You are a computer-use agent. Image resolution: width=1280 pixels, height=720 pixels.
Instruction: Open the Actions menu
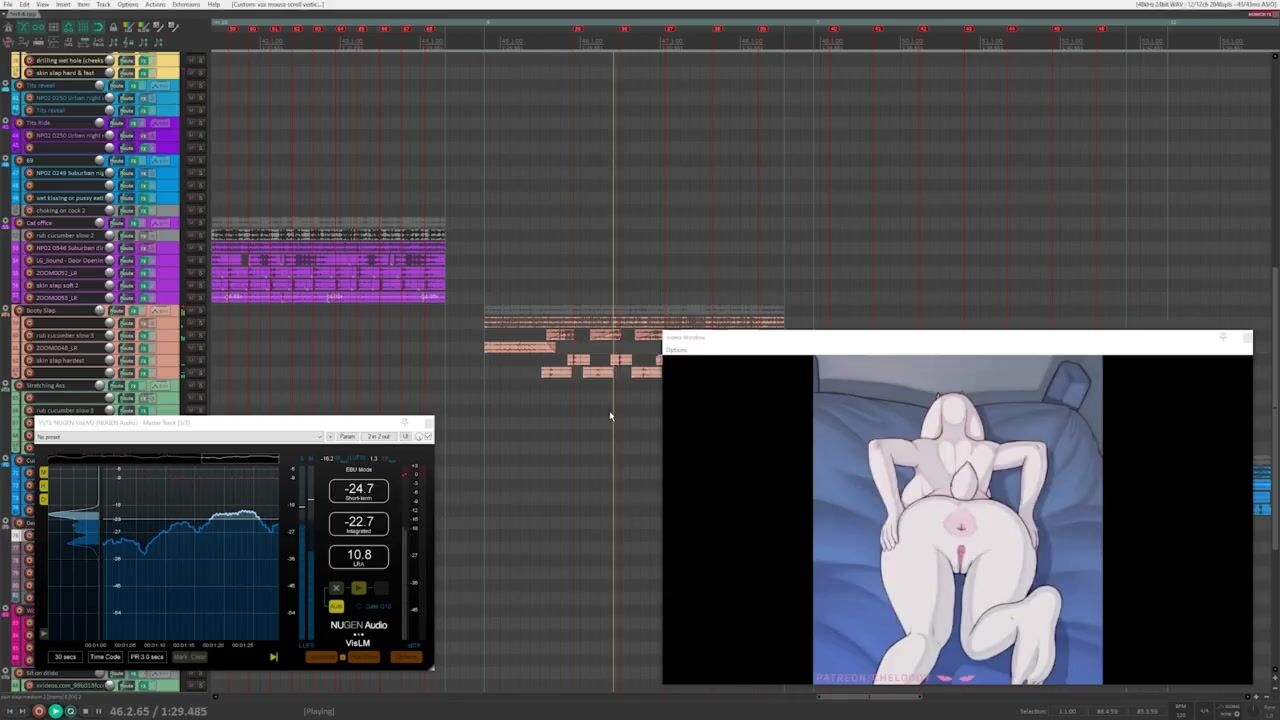155,4
